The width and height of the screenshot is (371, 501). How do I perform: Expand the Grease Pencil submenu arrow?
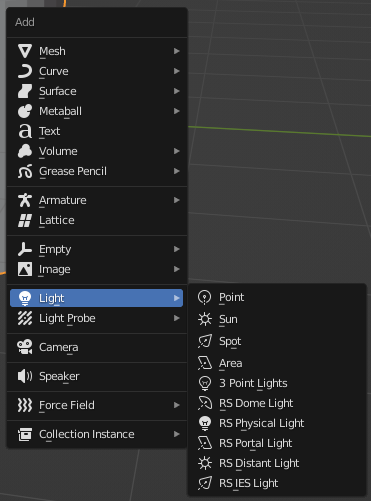(177, 171)
